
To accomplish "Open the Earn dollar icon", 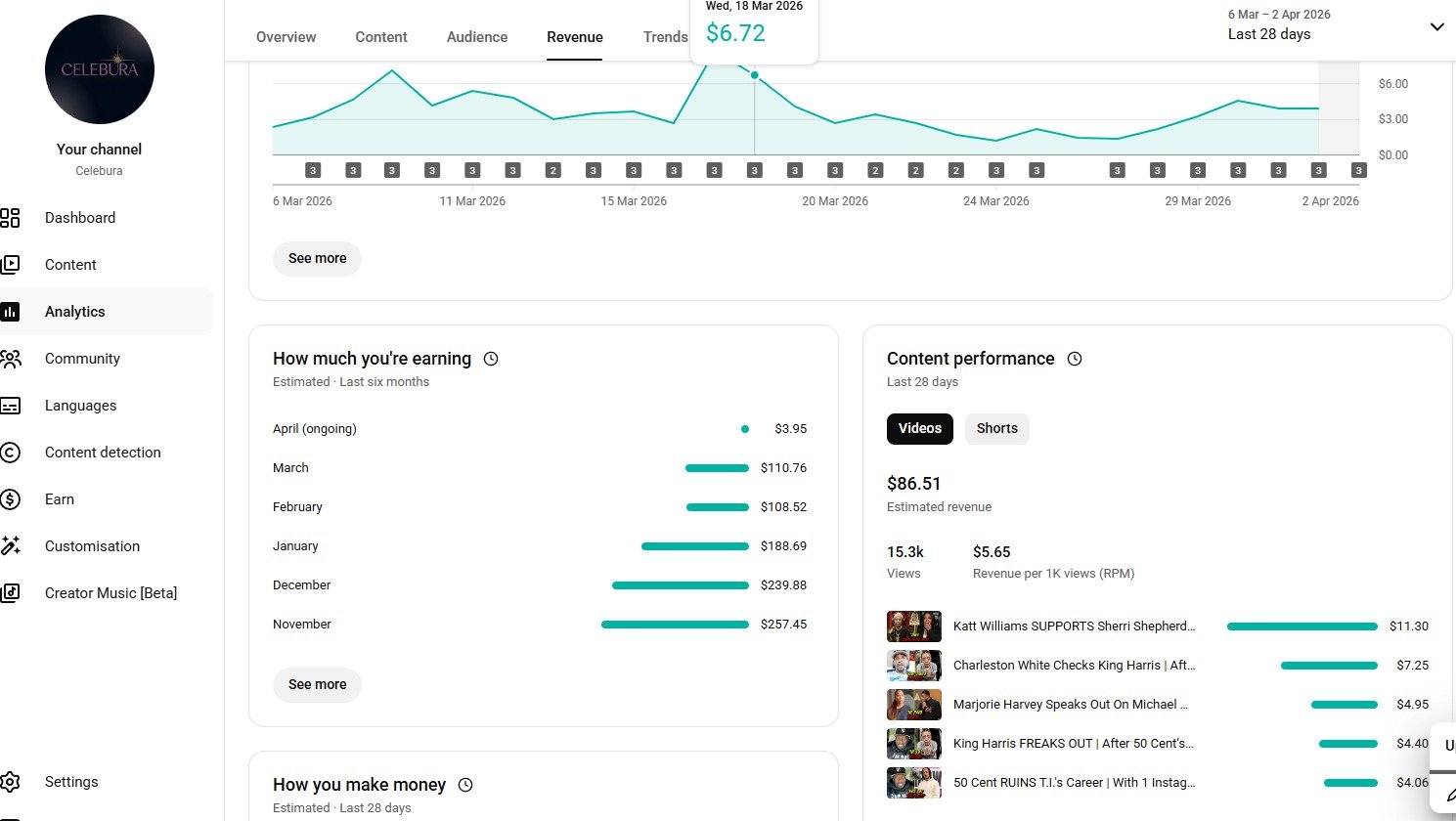I will pyautogui.click(x=11, y=499).
